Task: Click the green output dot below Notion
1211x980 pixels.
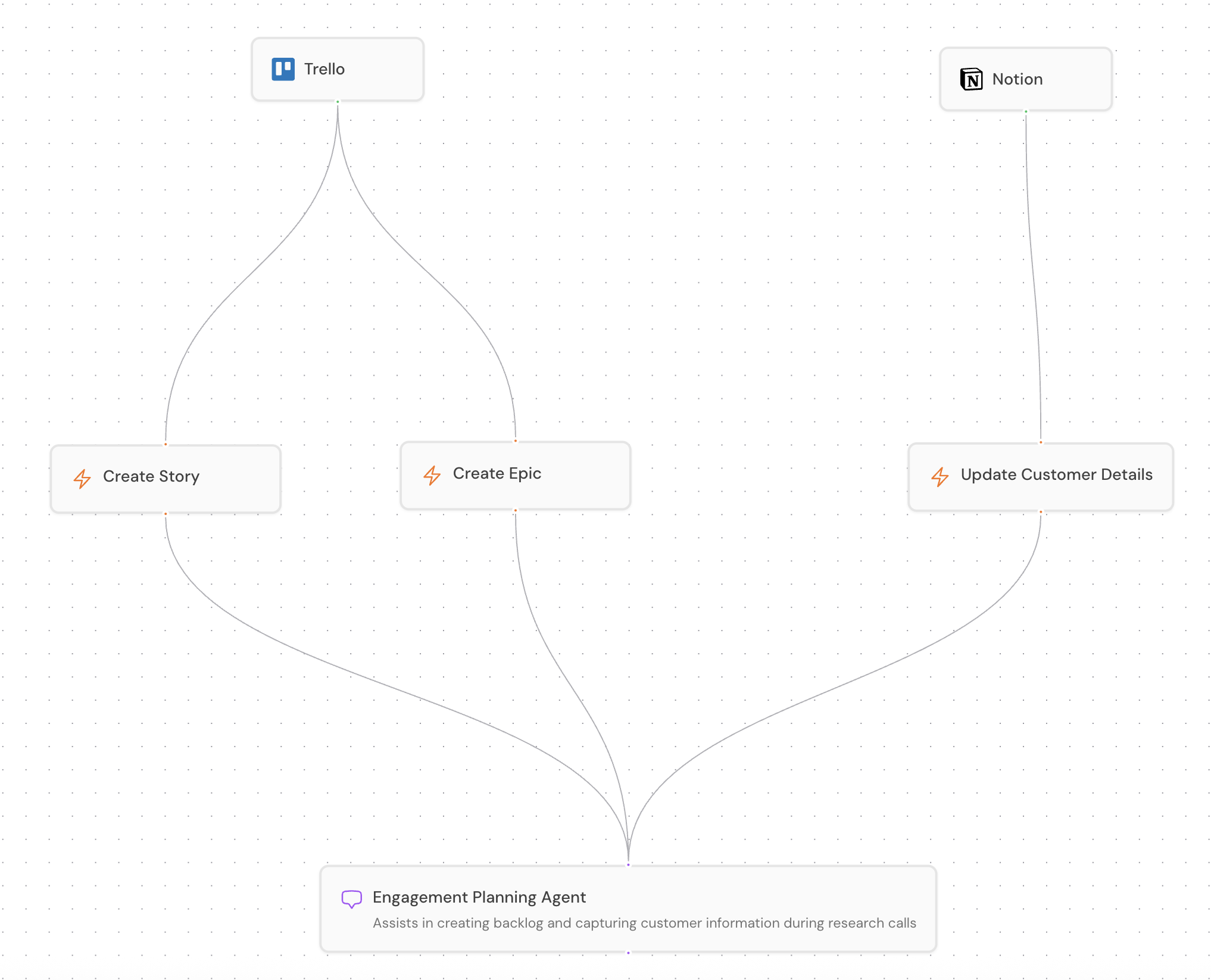Action: (x=1025, y=111)
